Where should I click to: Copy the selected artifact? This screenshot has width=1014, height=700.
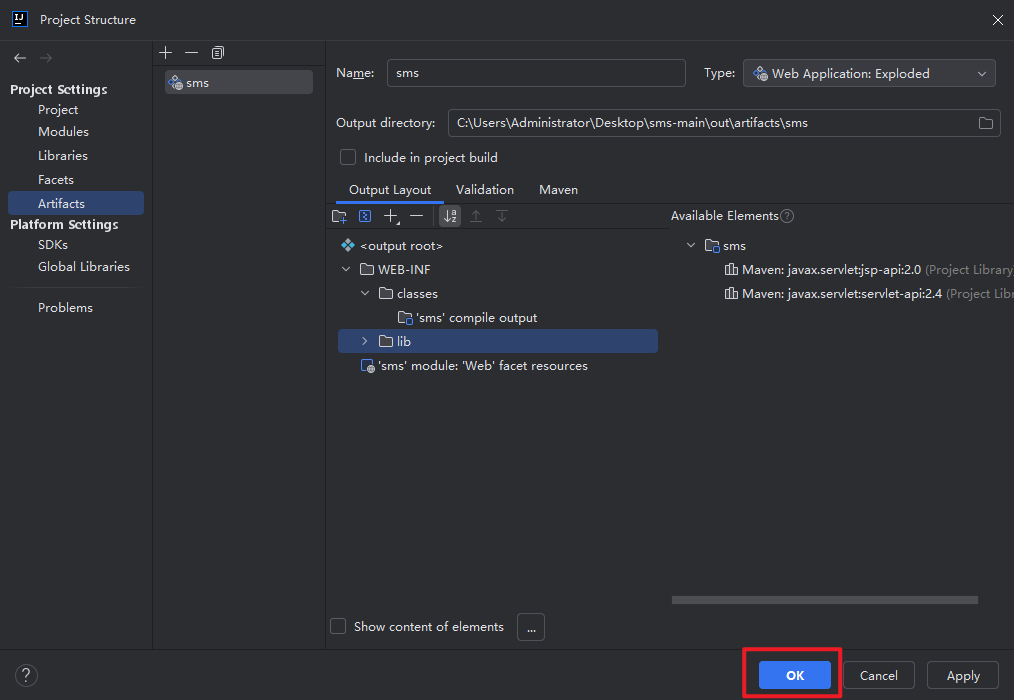[x=218, y=52]
